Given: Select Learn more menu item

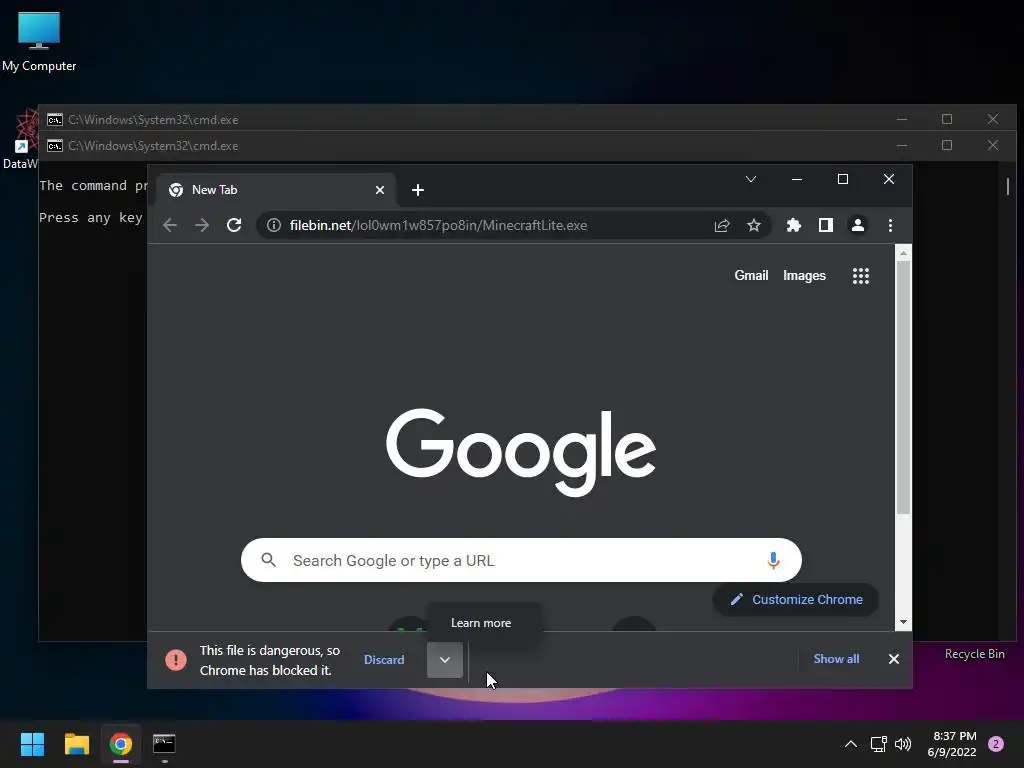Looking at the screenshot, I should pos(481,623).
